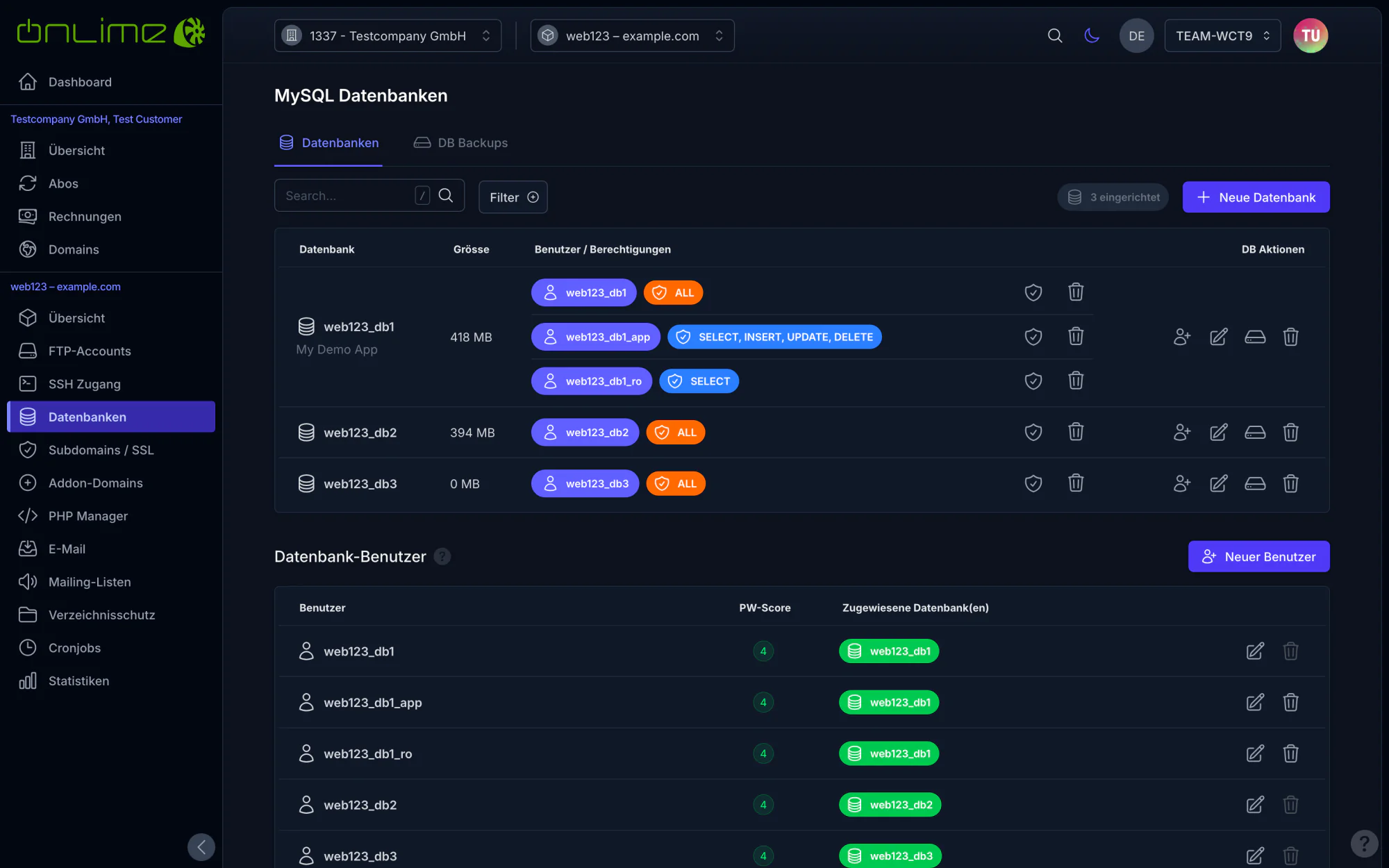Open Domains in the sidebar
The image size is (1389, 868).
(111, 249)
